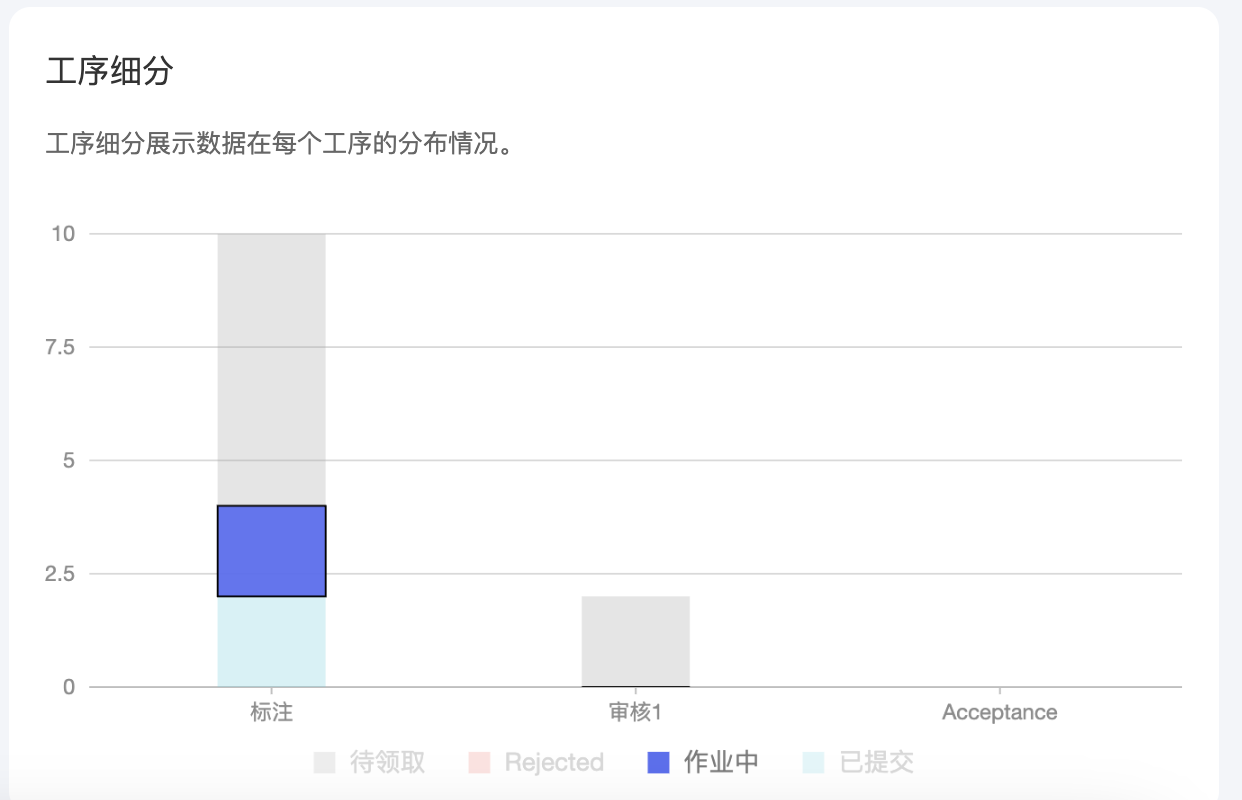Click the 2.5 y-axis tick label
The width and height of the screenshot is (1242, 800).
59,574
